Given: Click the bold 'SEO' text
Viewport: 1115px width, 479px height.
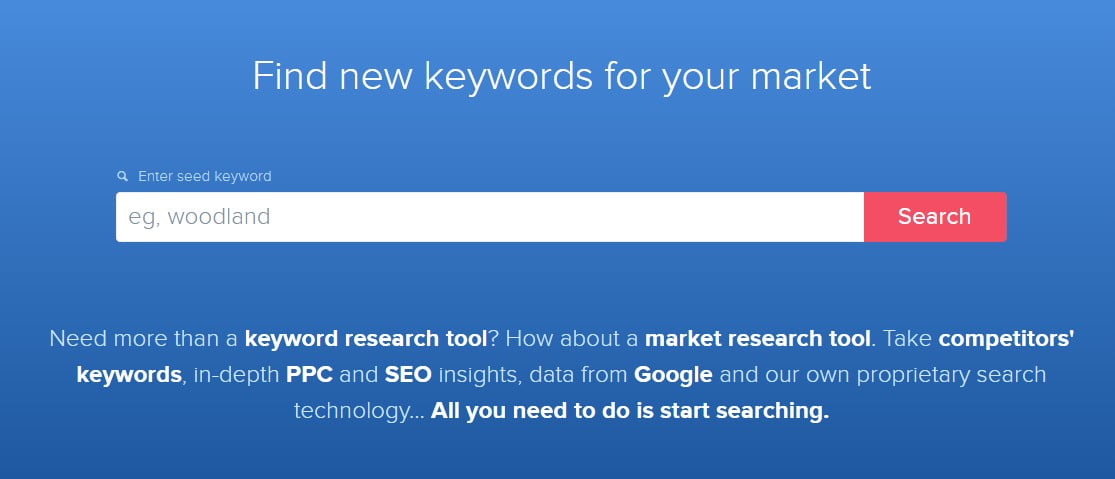Looking at the screenshot, I should click(x=407, y=375).
